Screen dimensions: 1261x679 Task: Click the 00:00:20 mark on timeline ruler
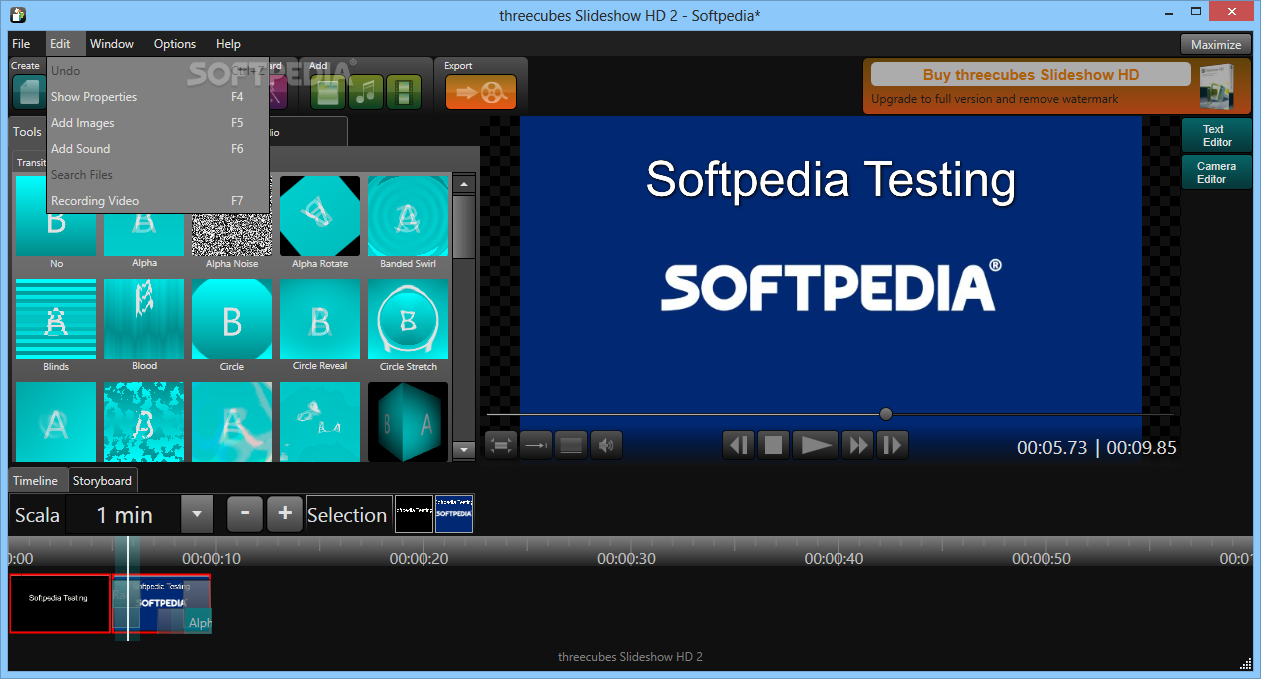(419, 559)
